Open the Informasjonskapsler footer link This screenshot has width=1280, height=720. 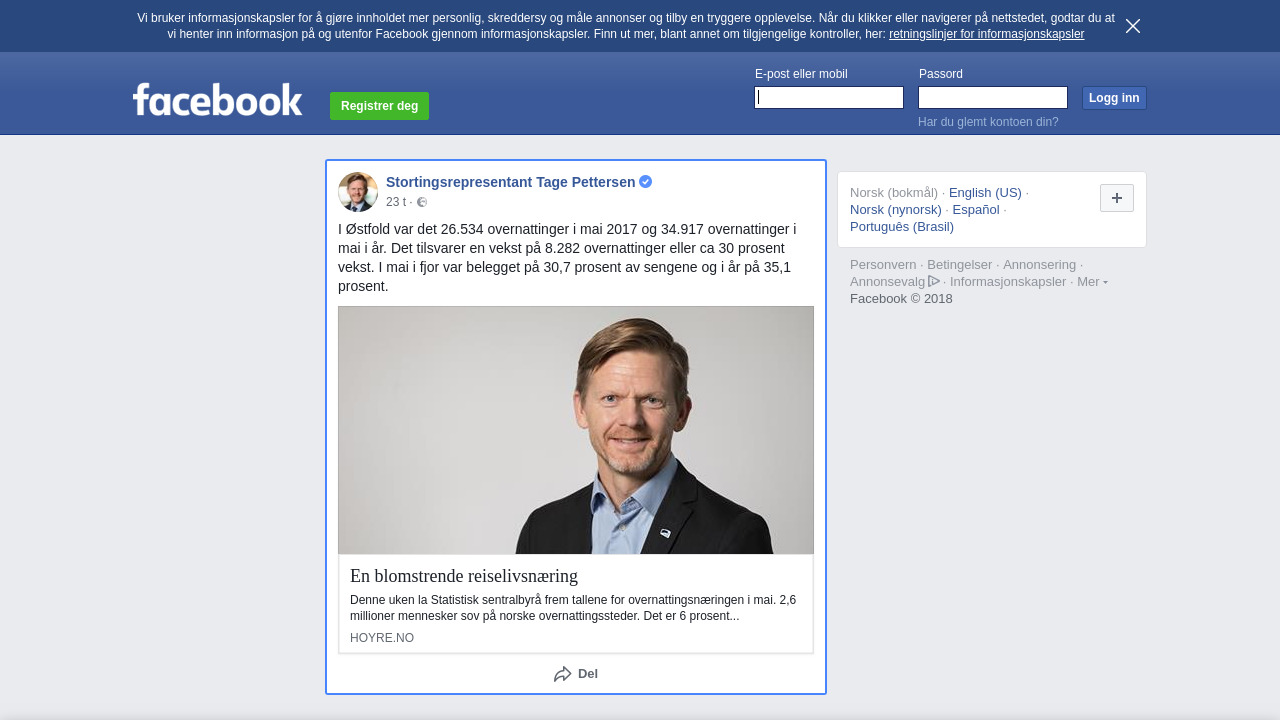pos(1008,281)
